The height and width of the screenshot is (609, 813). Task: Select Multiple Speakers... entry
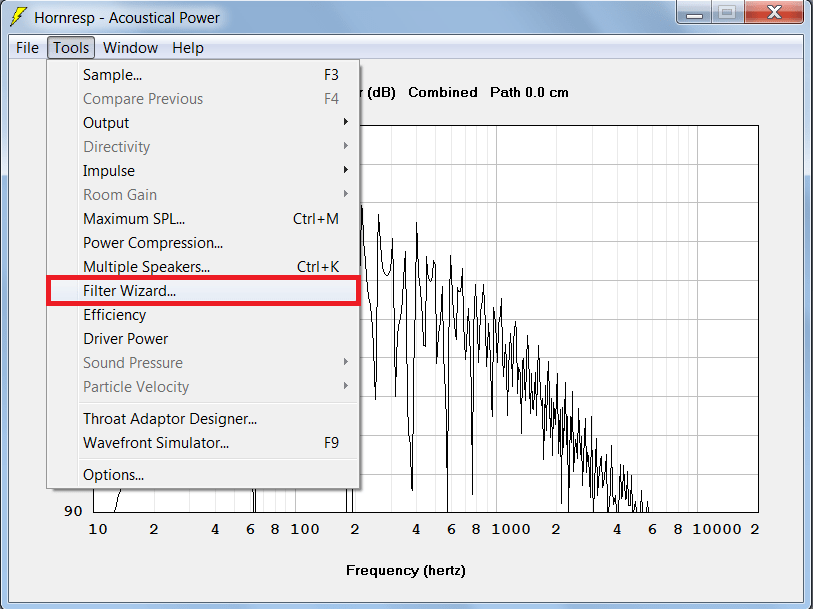coord(203,266)
